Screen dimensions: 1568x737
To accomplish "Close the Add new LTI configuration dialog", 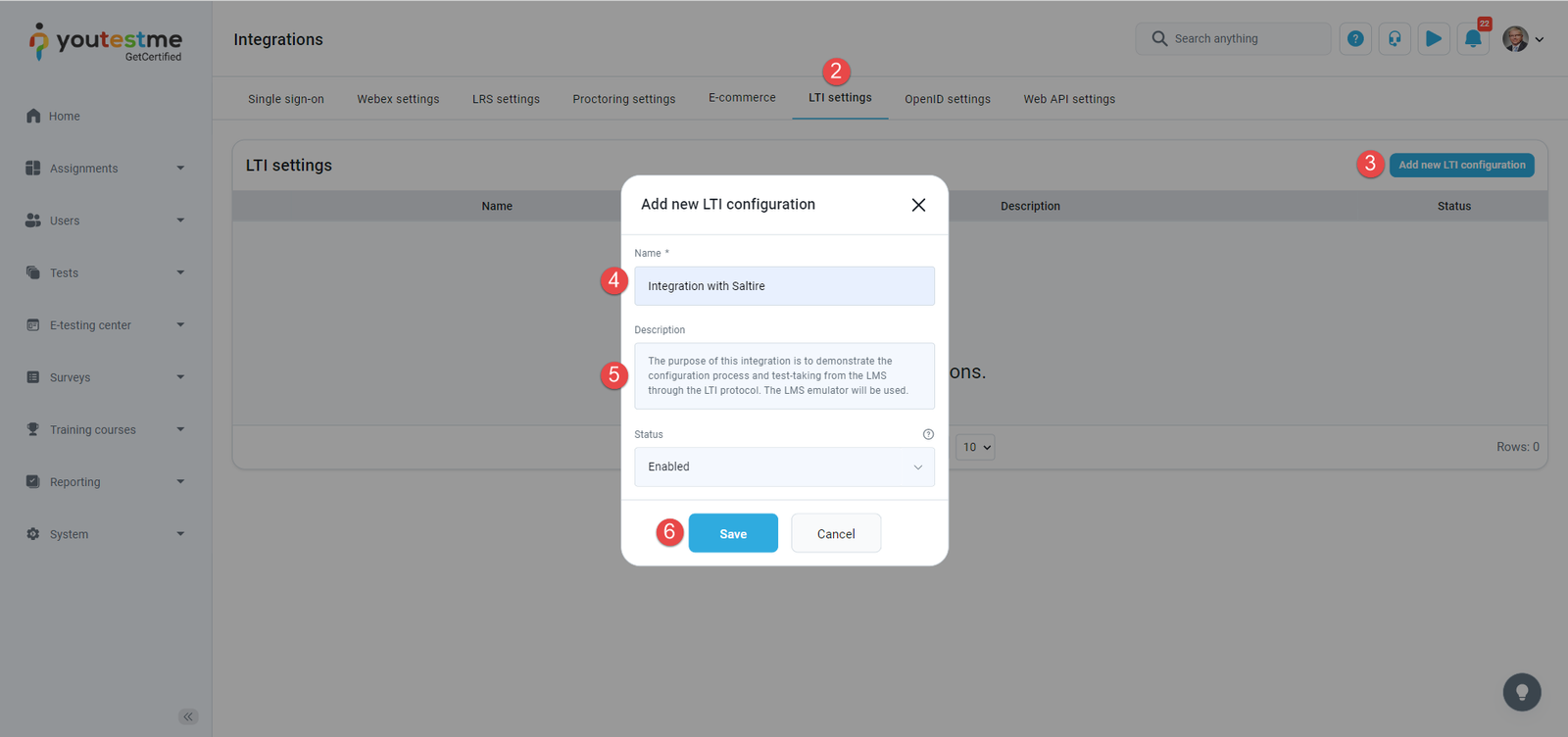I will pos(918,205).
